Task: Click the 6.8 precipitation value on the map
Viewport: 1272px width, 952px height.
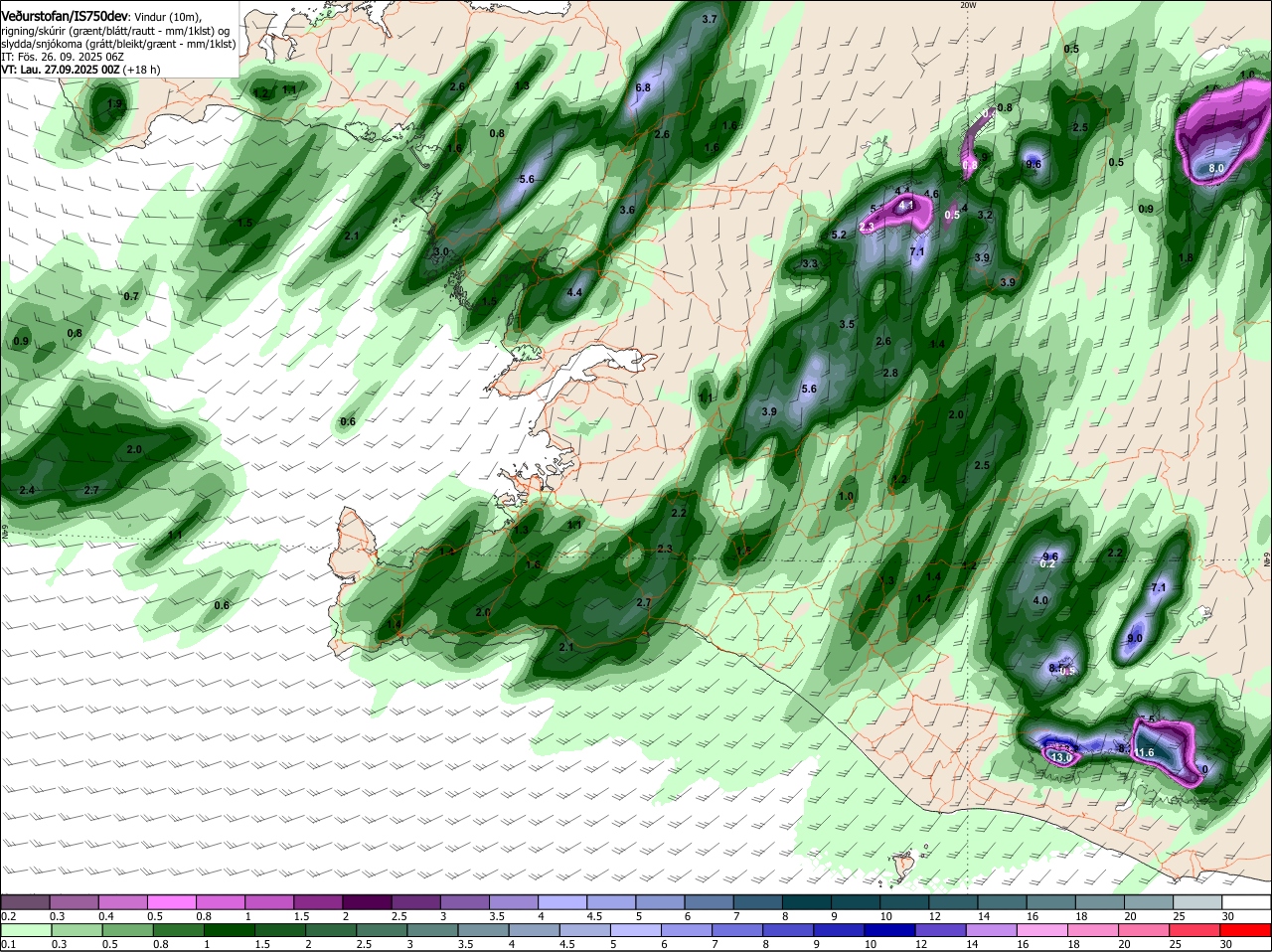Action: (x=642, y=87)
